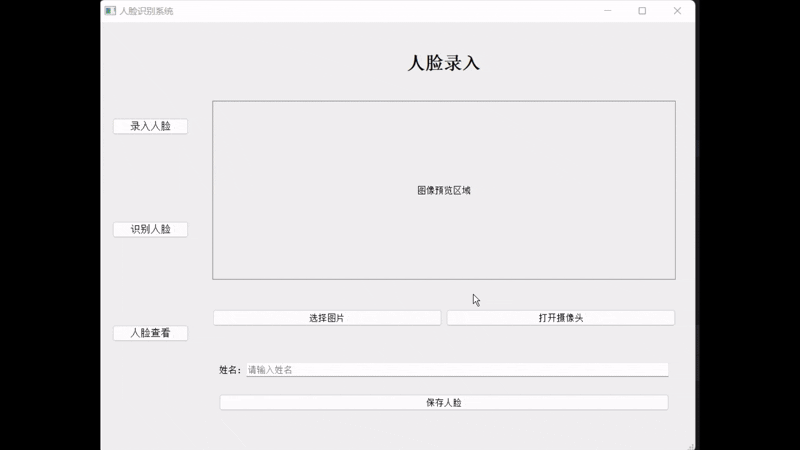Click 打开摄像头 to start camera

[x=561, y=318]
